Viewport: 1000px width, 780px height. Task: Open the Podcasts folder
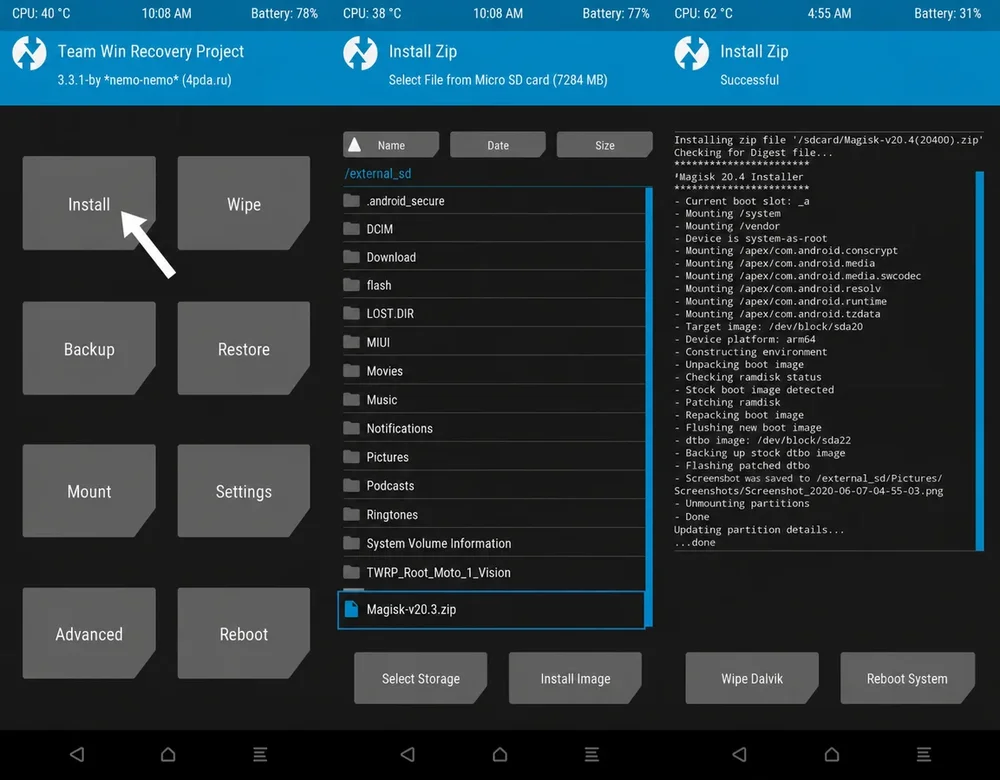coord(494,485)
